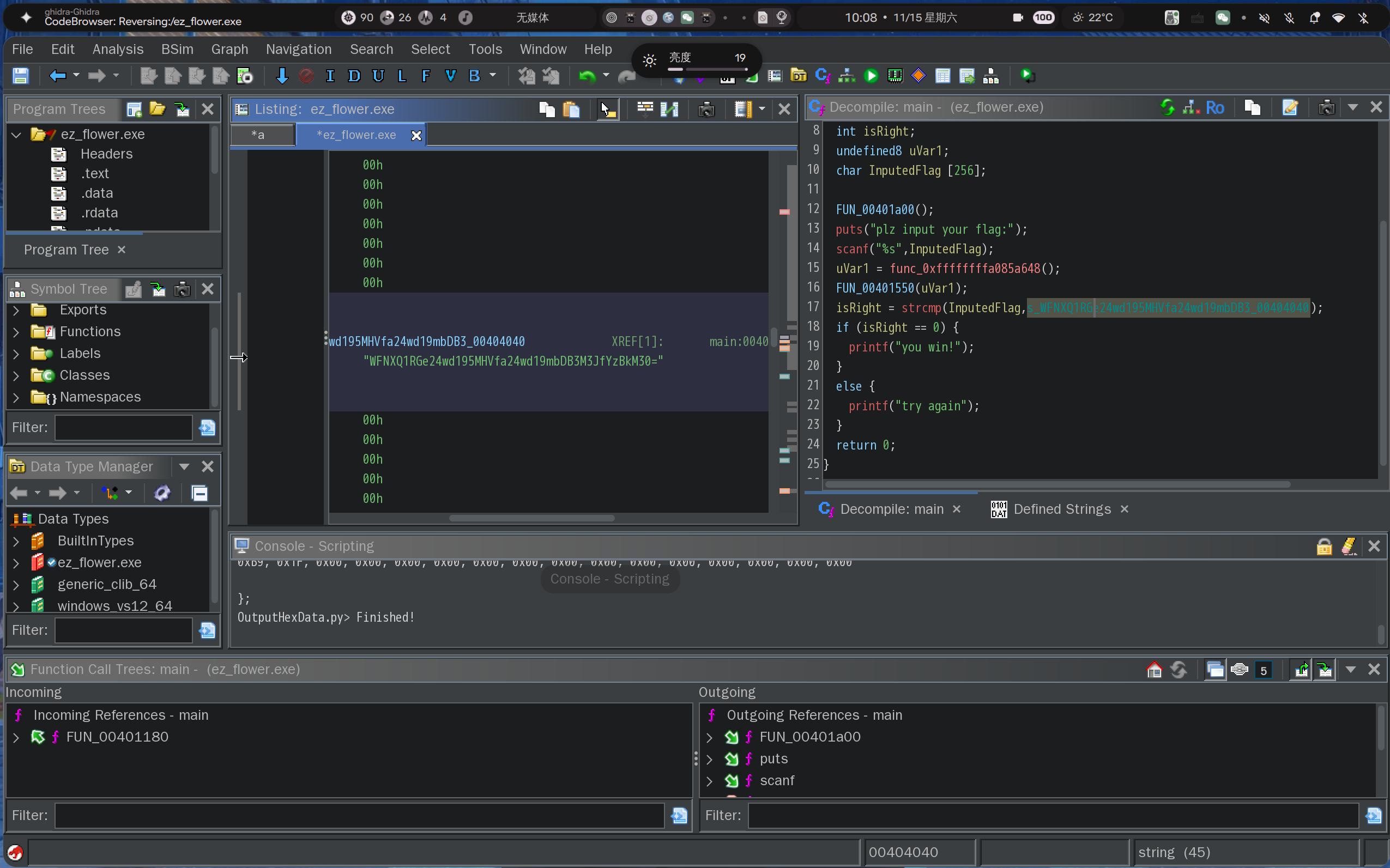1390x868 pixels.
Task: Expand the Functions folder in Symbol Tree
Action: 16,332
